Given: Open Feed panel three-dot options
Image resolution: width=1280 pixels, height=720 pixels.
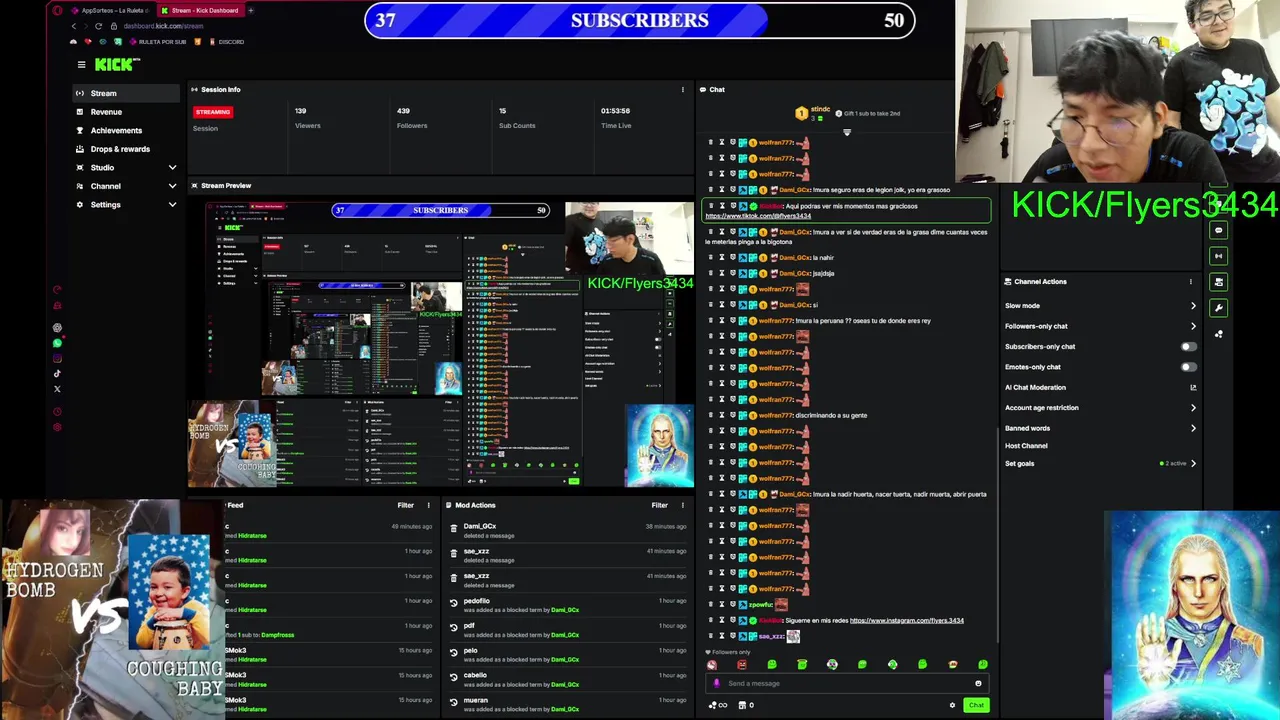Looking at the screenshot, I should (x=429, y=506).
